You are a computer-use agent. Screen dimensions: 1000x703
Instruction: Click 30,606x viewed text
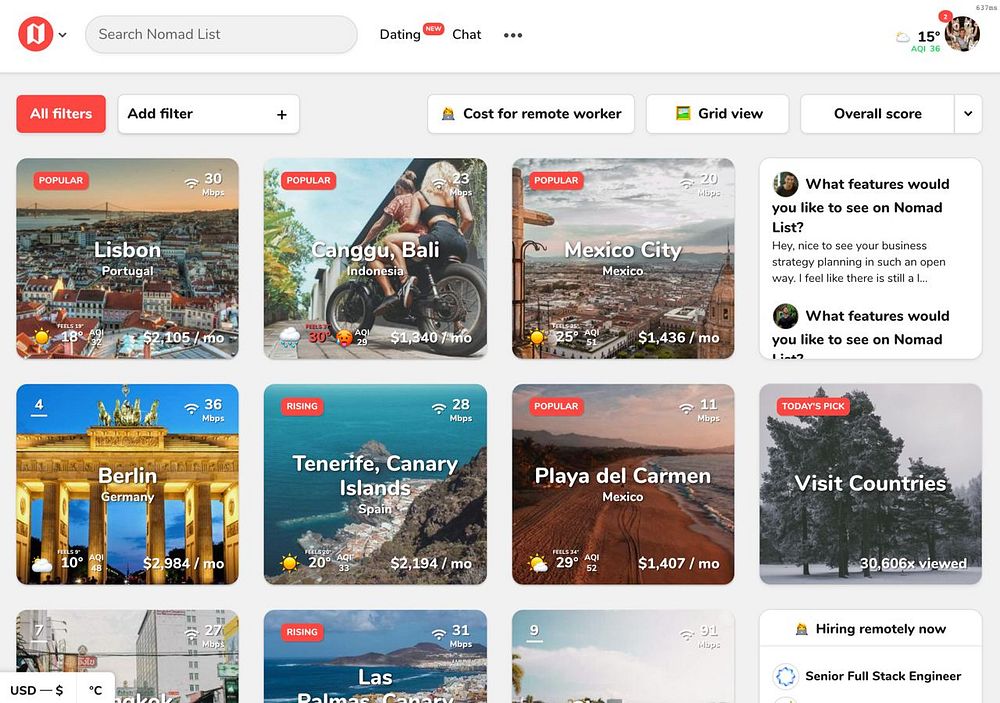[x=913, y=563]
